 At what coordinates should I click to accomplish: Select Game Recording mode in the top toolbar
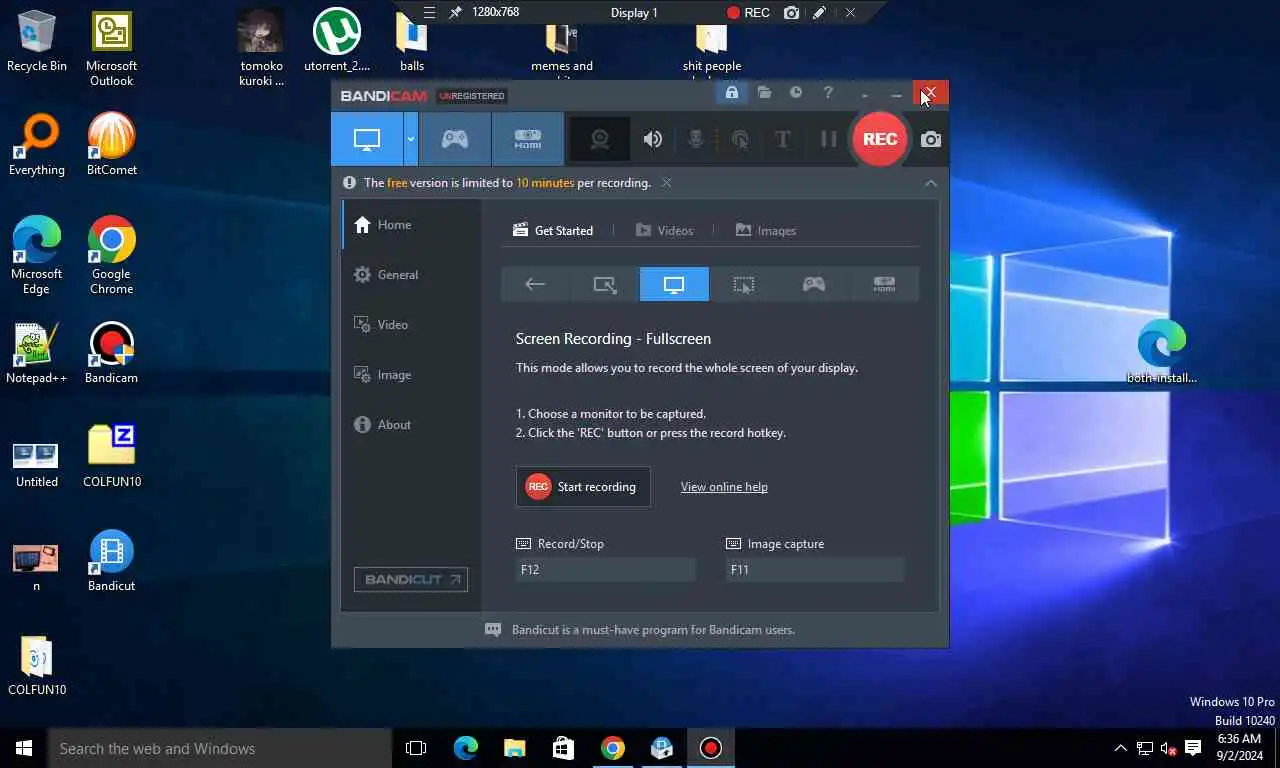pos(455,139)
